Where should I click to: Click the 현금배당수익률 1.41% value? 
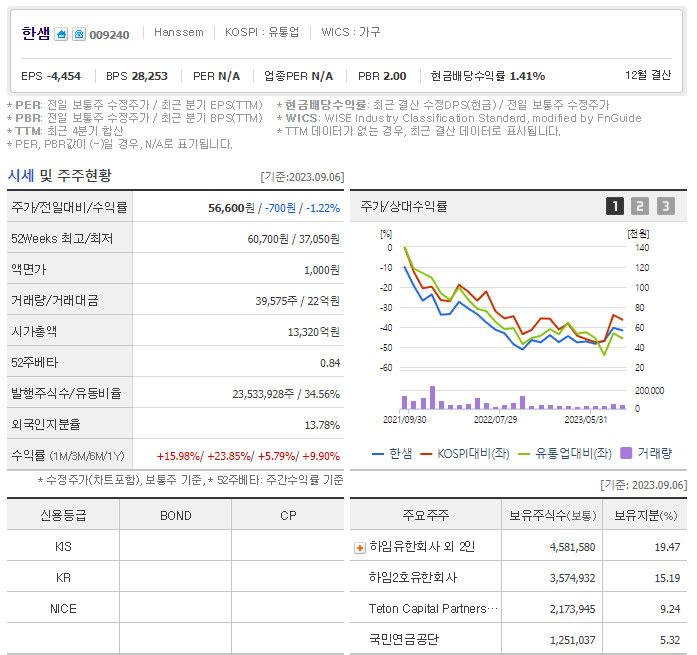coord(527,76)
